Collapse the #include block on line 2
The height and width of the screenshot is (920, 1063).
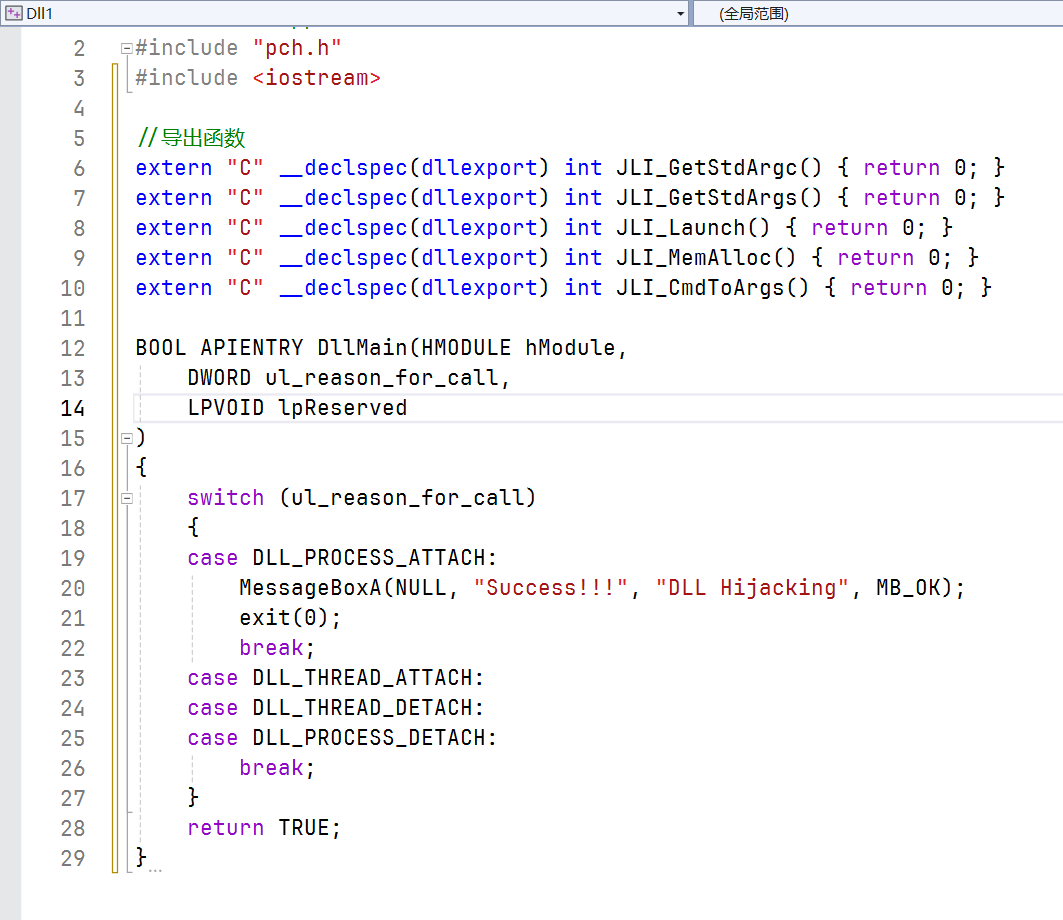pos(126,48)
